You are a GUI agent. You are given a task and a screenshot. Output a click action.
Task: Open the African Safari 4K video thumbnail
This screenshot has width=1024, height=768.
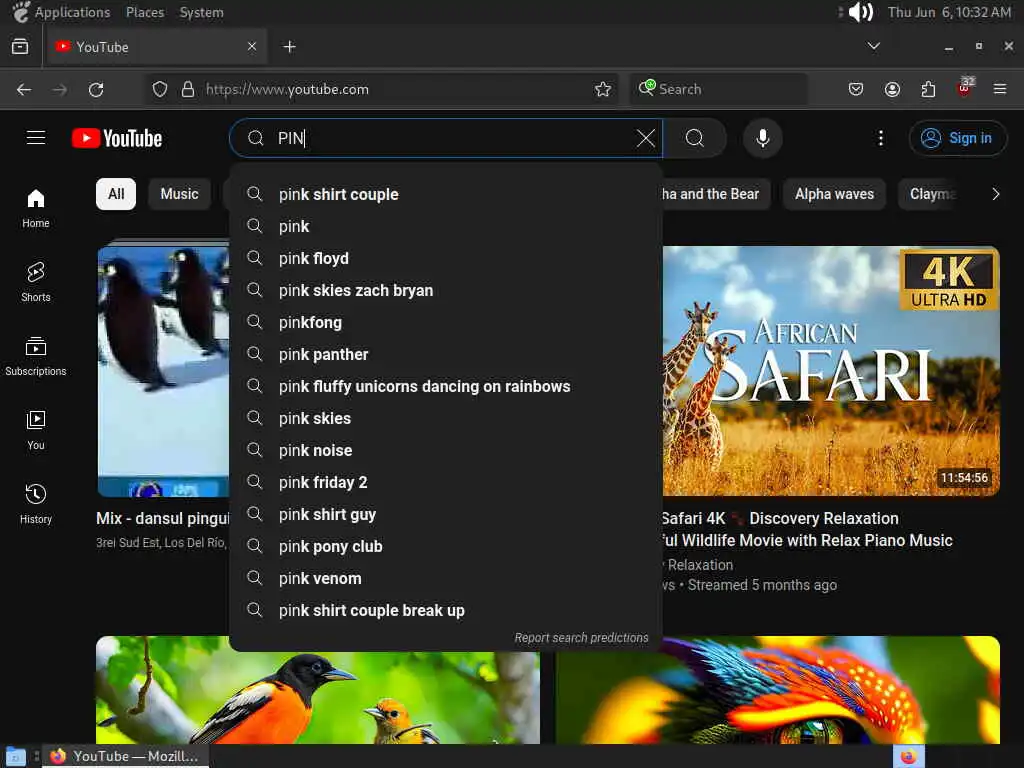(x=831, y=370)
